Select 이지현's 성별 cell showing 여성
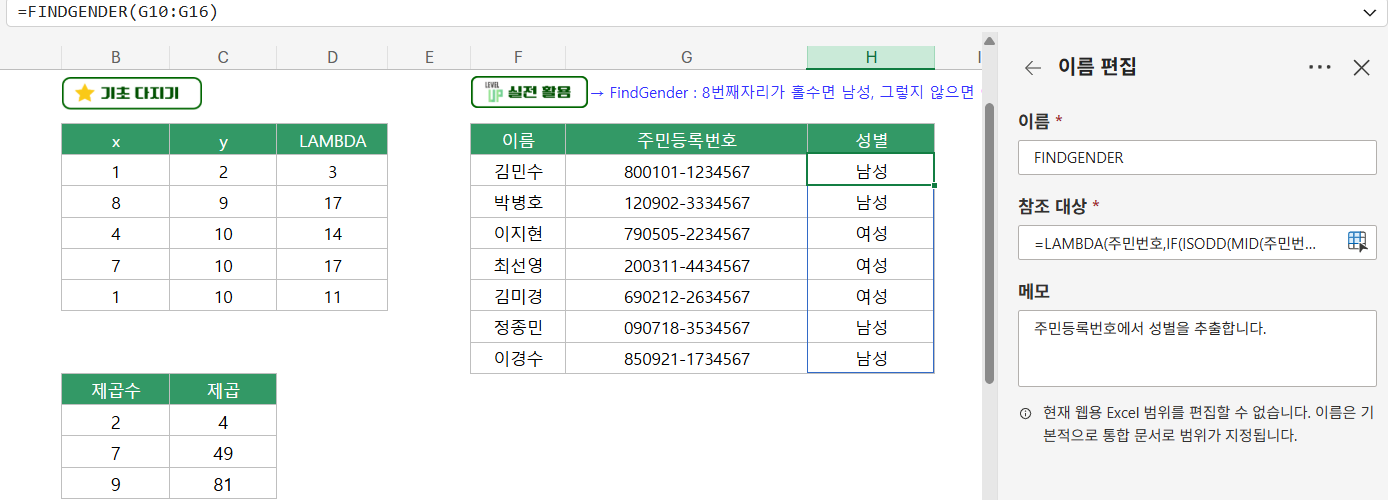 coord(871,233)
